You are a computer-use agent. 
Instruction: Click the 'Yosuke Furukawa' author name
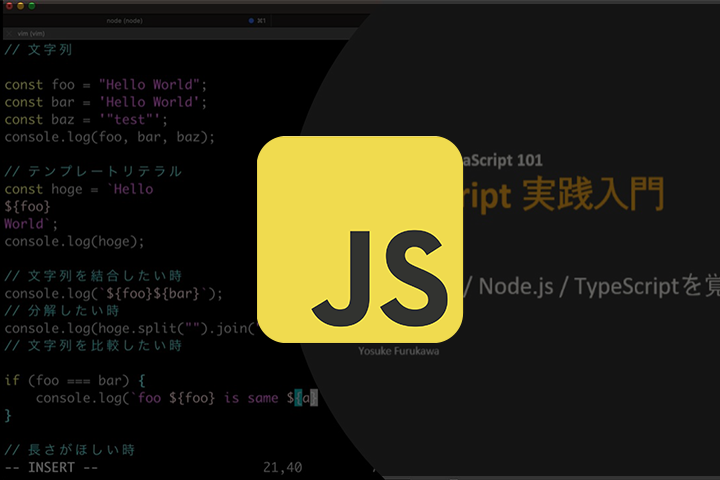click(399, 351)
